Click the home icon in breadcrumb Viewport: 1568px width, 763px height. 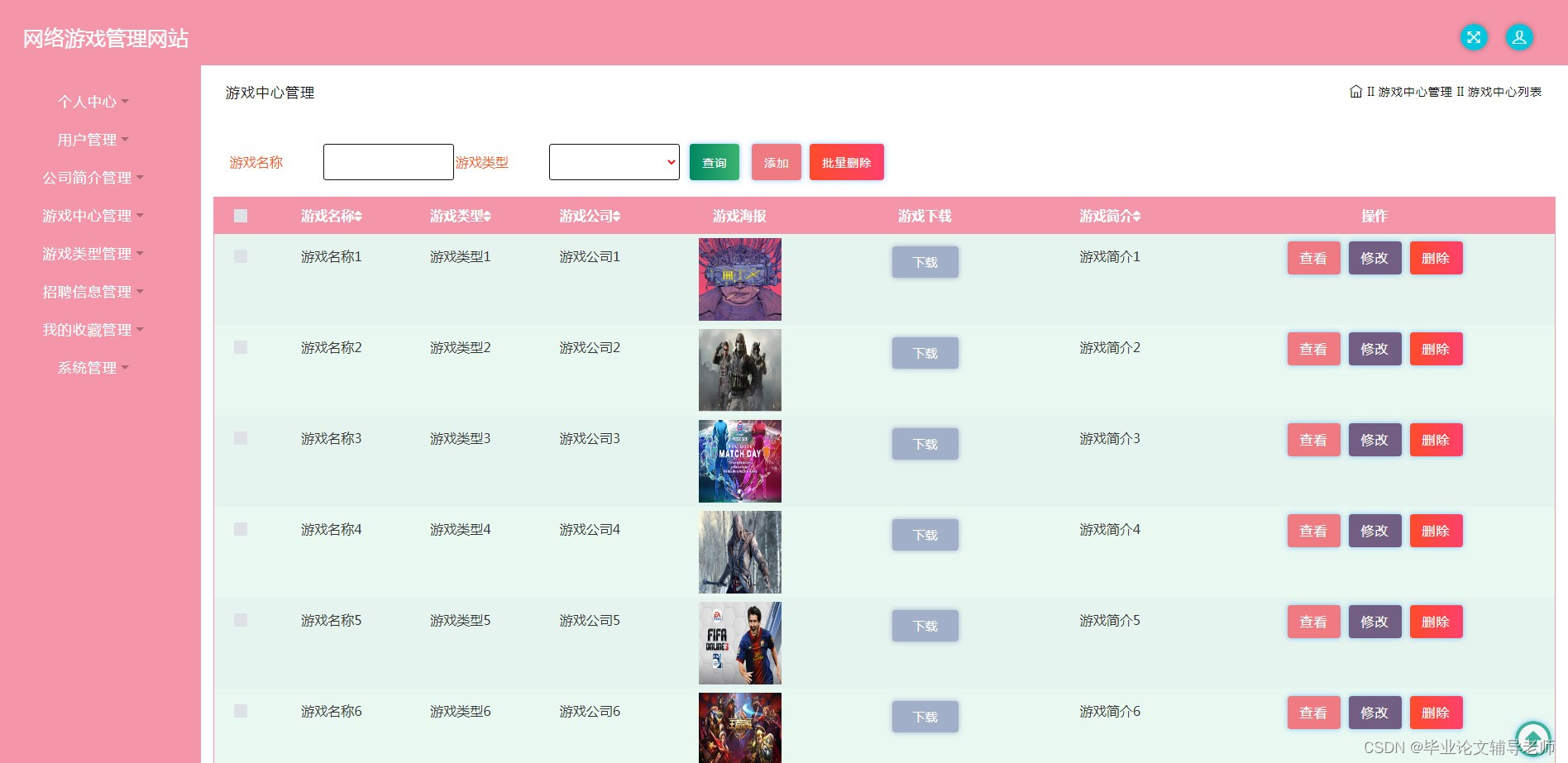click(1355, 92)
